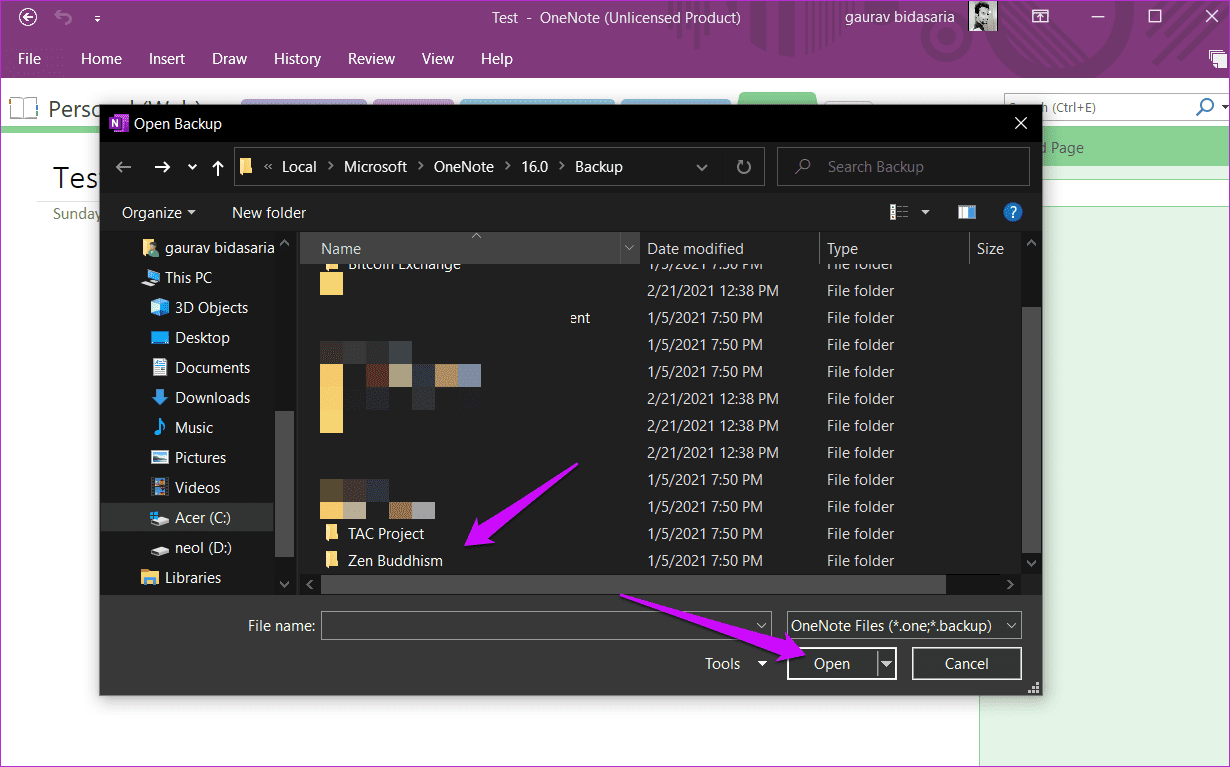Viewport: 1230px width, 767px height.
Task: Click the dialog forward navigation arrow
Action: point(162,167)
